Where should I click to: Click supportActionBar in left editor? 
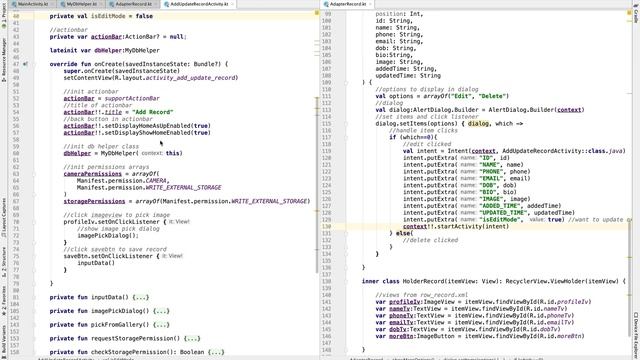132,98
